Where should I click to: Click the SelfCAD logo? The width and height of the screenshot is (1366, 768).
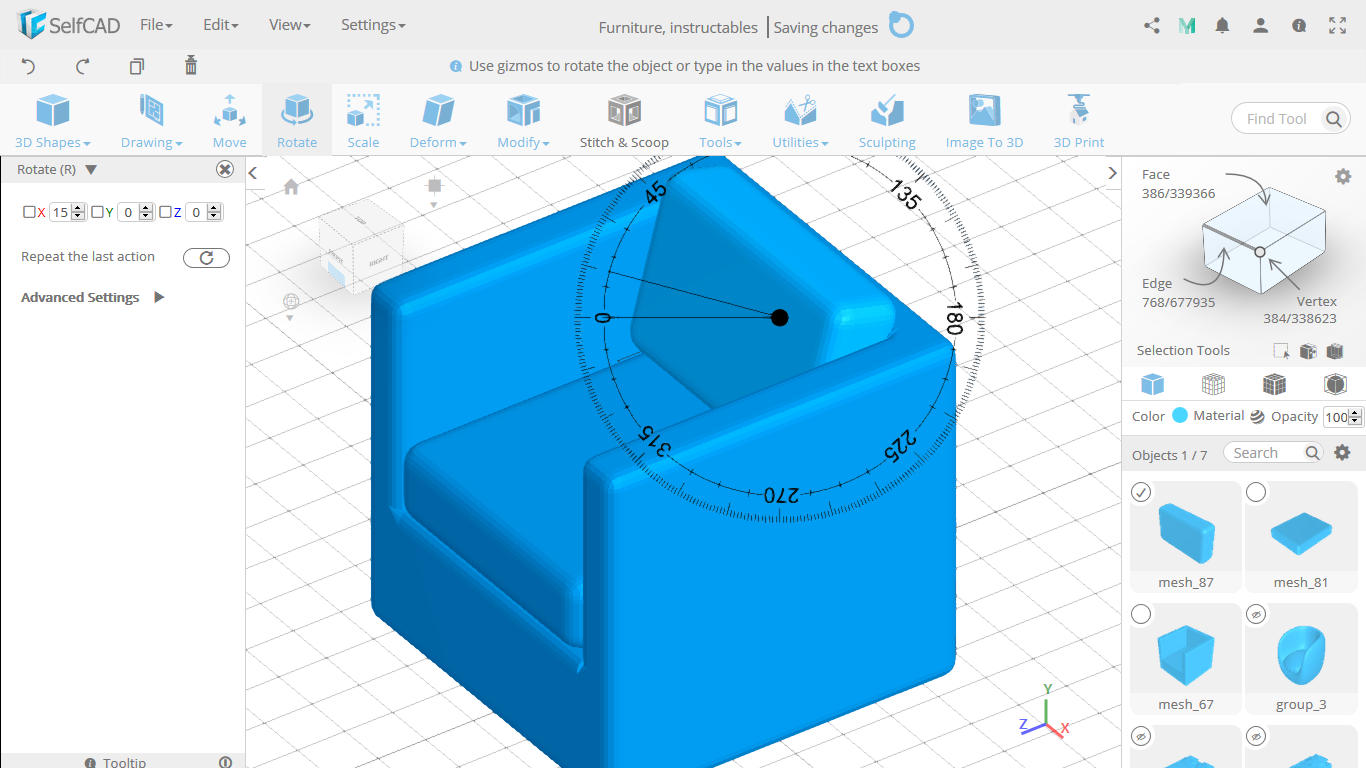(69, 25)
